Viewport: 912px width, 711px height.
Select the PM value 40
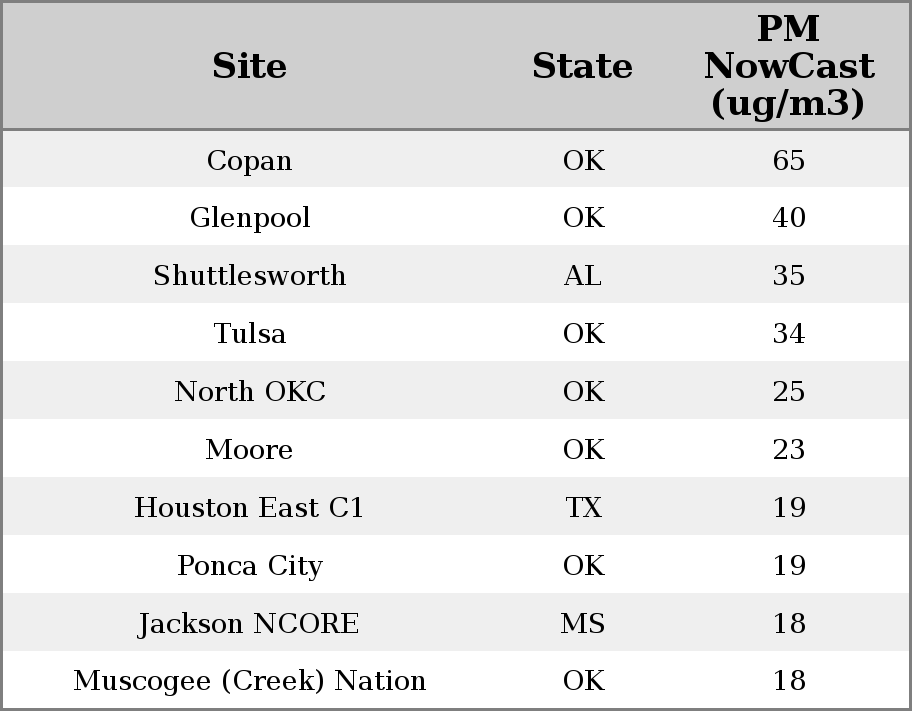point(788,218)
